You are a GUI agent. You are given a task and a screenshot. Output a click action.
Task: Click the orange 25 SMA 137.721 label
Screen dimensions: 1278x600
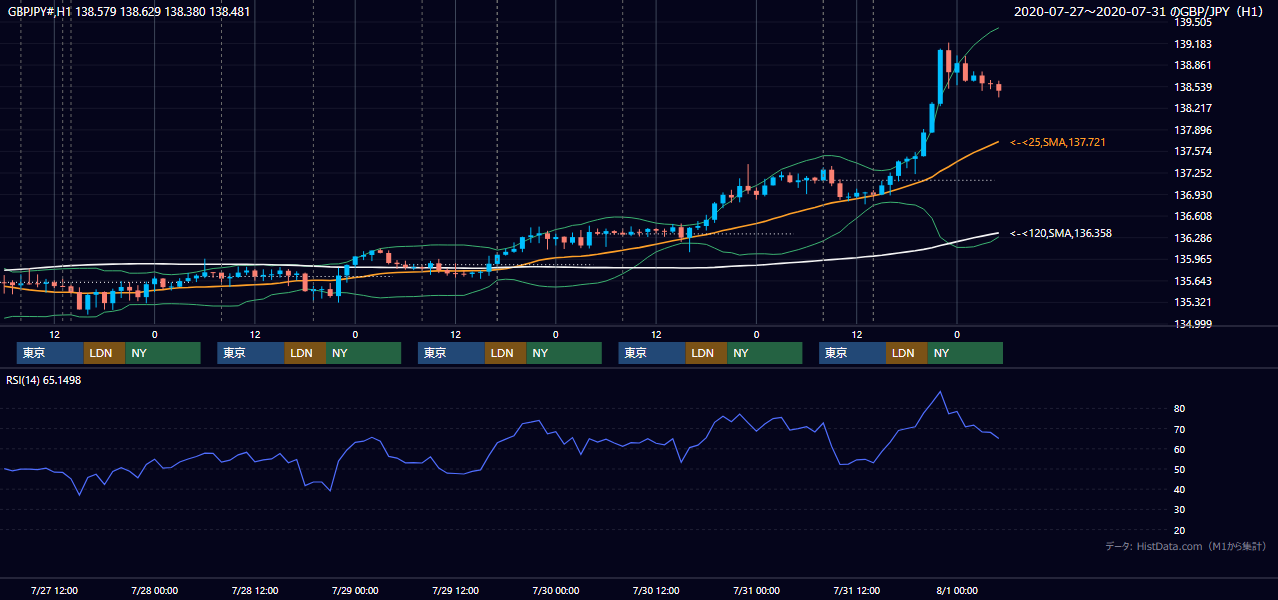tap(1058, 143)
